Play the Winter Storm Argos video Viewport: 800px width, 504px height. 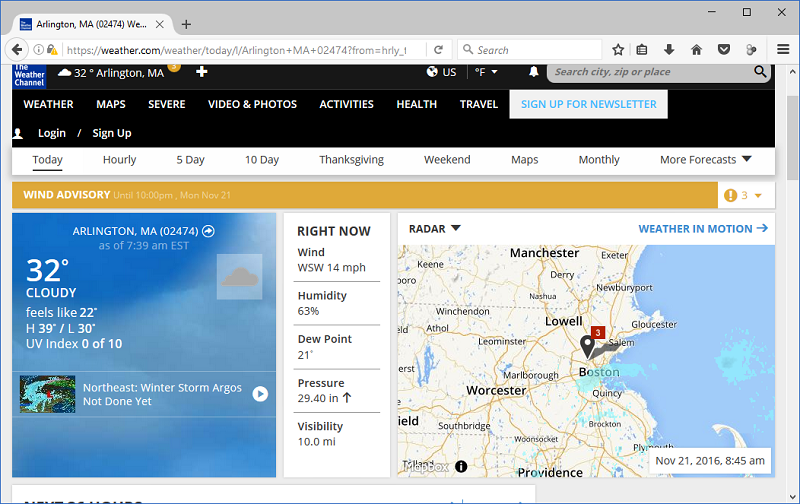(260, 394)
